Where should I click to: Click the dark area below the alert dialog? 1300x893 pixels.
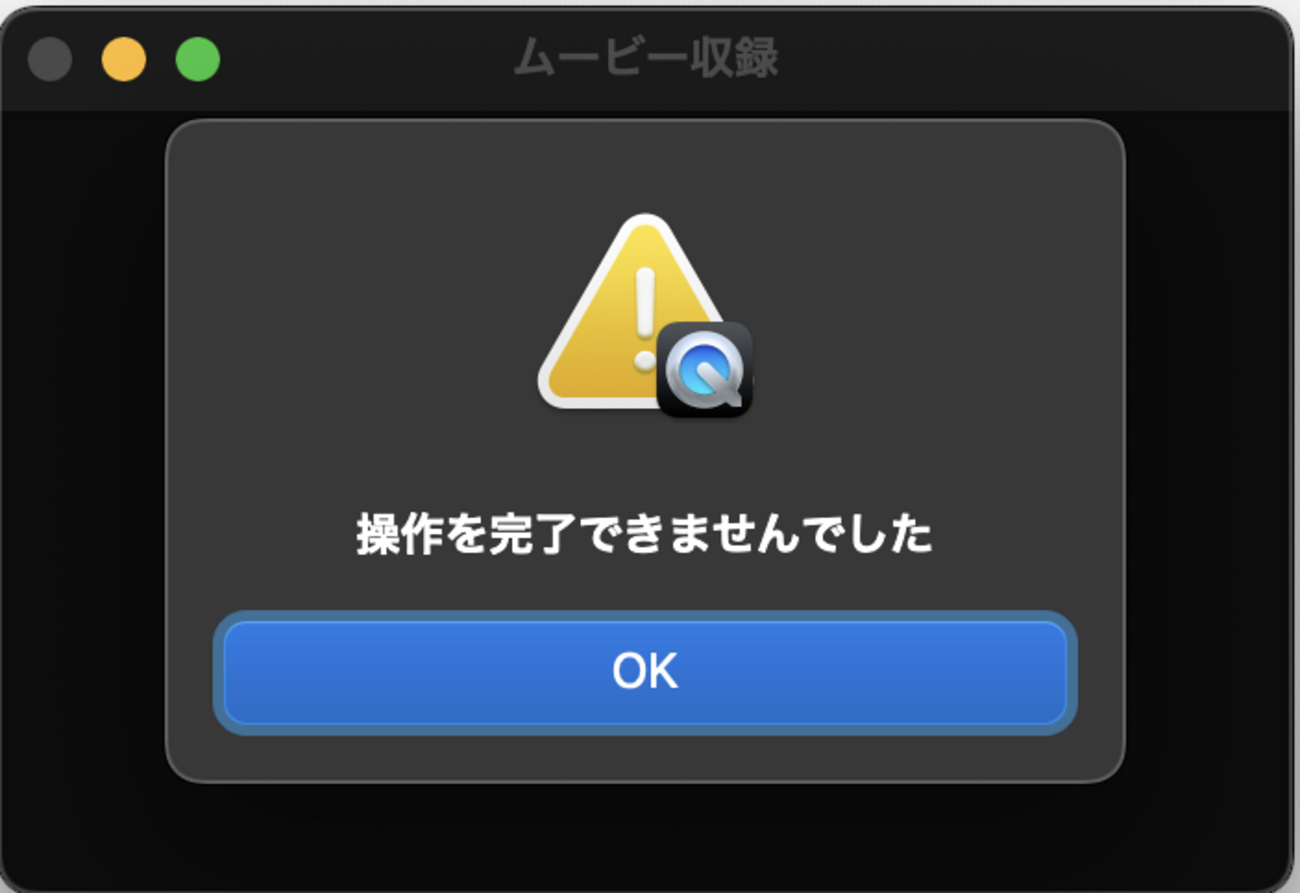pos(645,834)
